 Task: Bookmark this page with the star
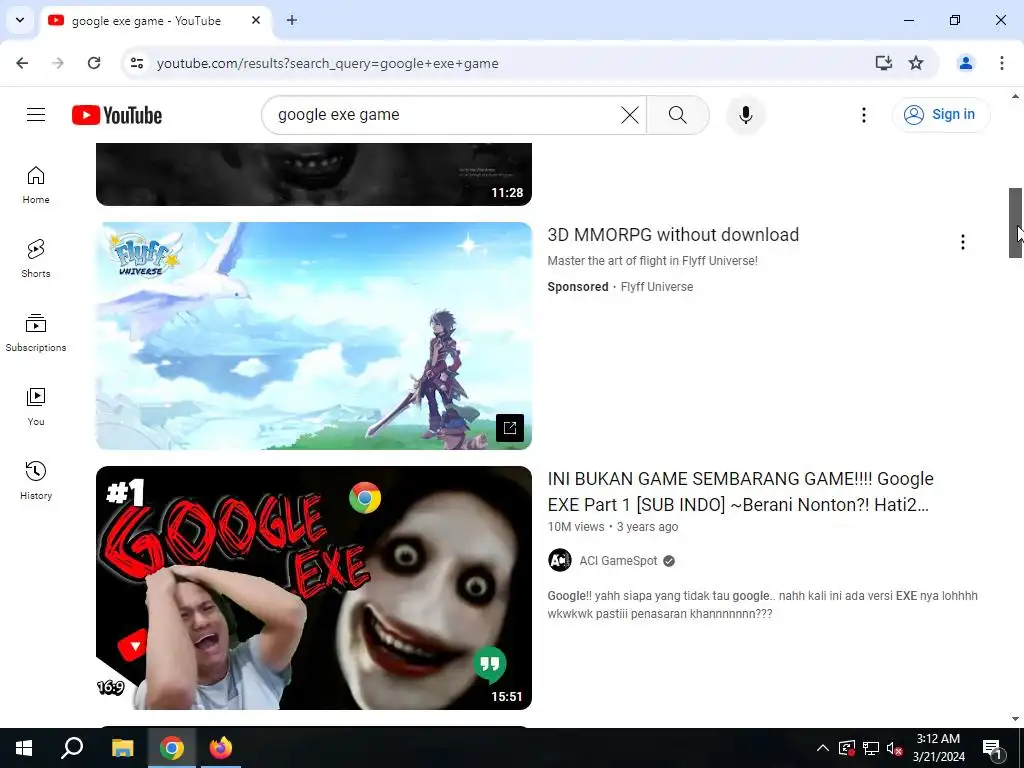pos(916,63)
